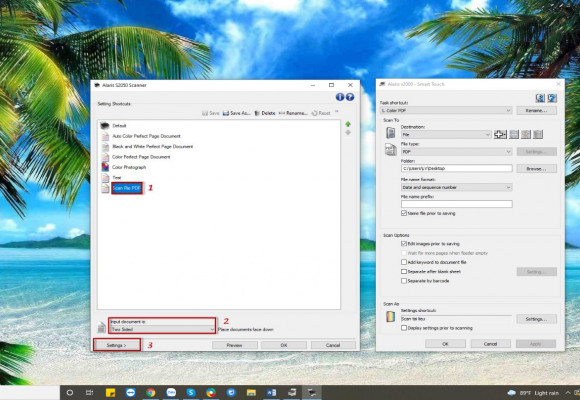Click the delete destination trash icon
The image size is (580, 400).
coord(538,134)
